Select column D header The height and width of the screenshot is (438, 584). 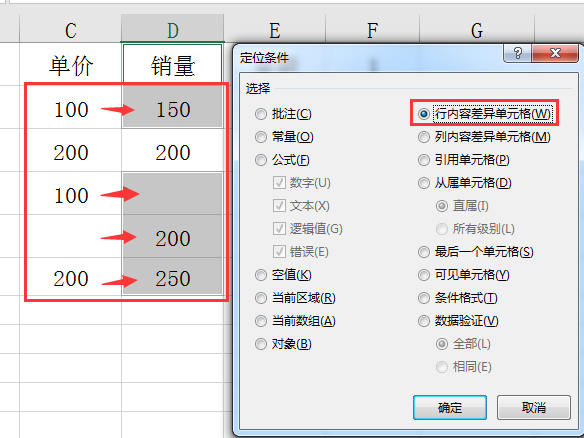(172, 29)
